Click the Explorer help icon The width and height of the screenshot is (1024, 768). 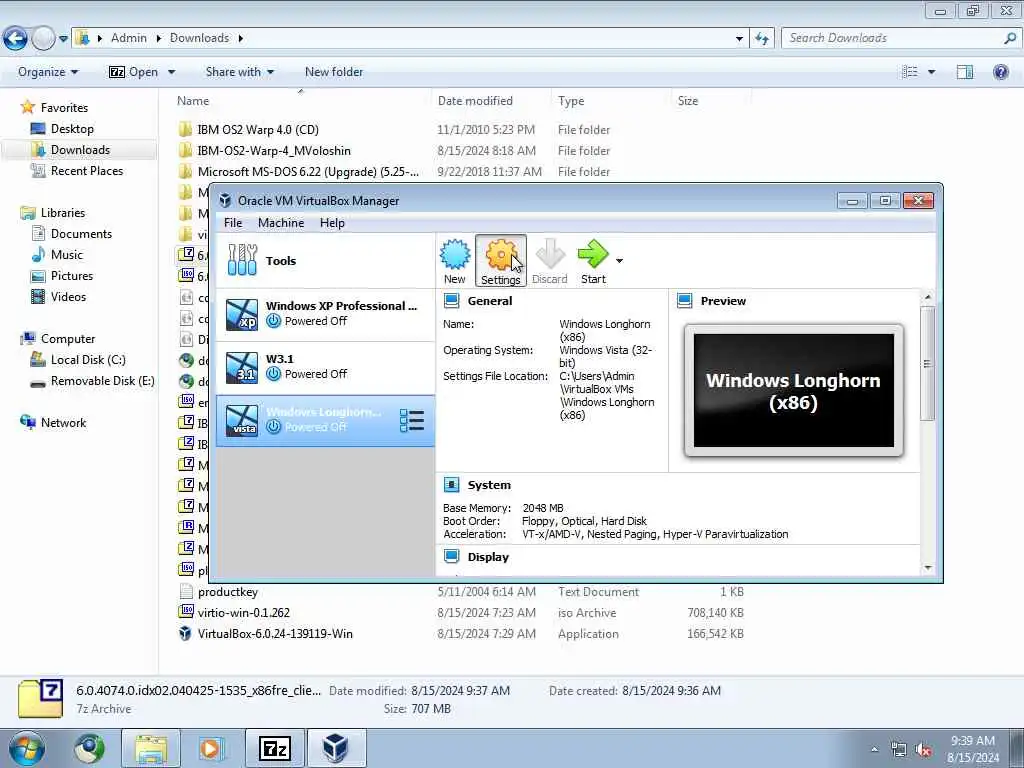(1000, 72)
